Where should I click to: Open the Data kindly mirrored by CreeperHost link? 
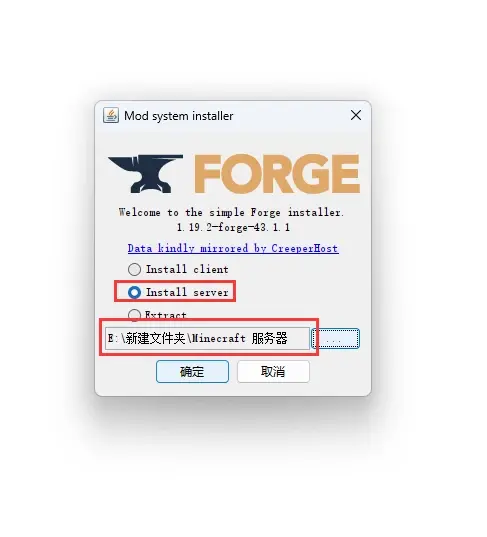tap(233, 248)
